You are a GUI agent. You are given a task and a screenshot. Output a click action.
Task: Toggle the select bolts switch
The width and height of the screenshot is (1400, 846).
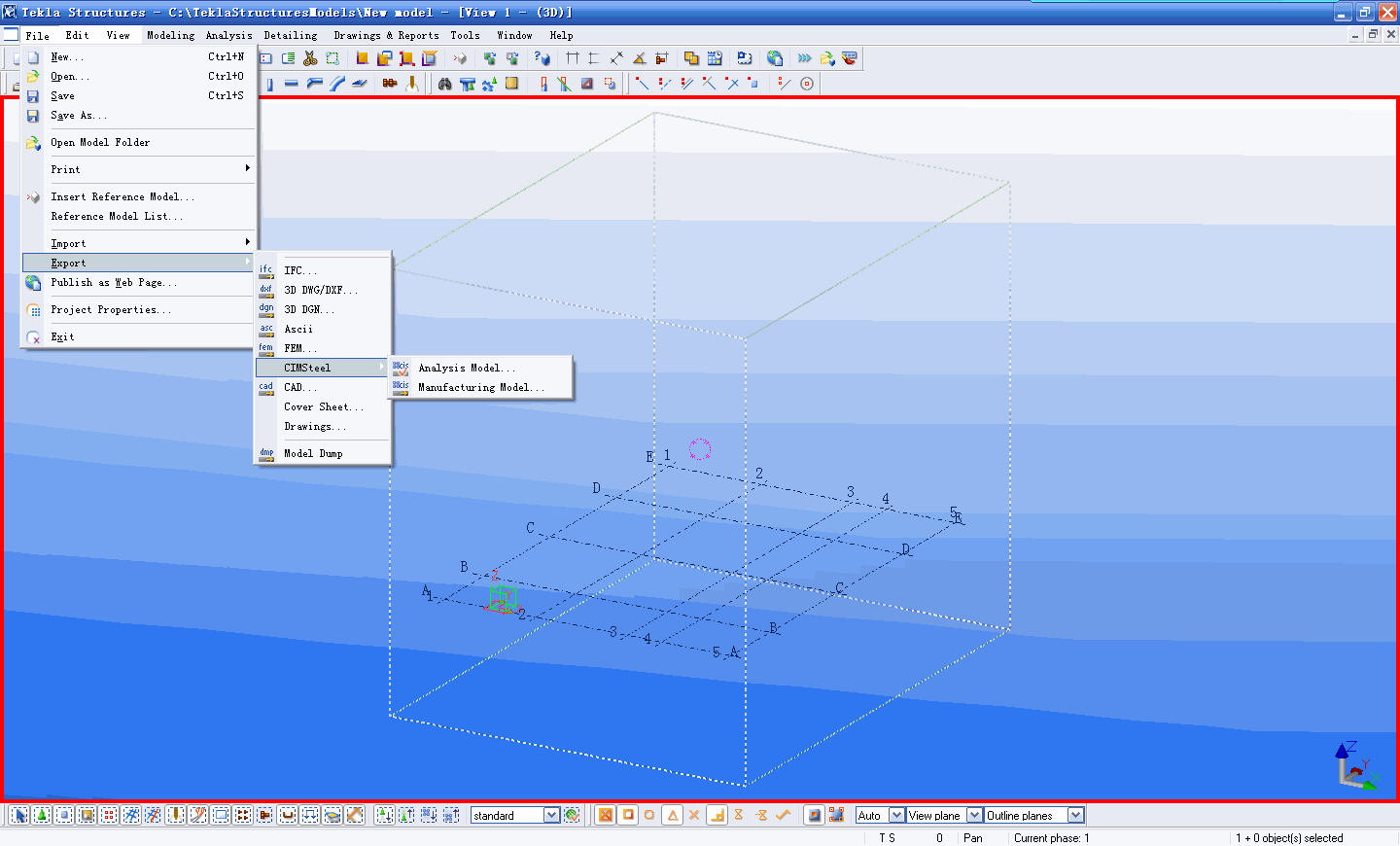point(242,815)
